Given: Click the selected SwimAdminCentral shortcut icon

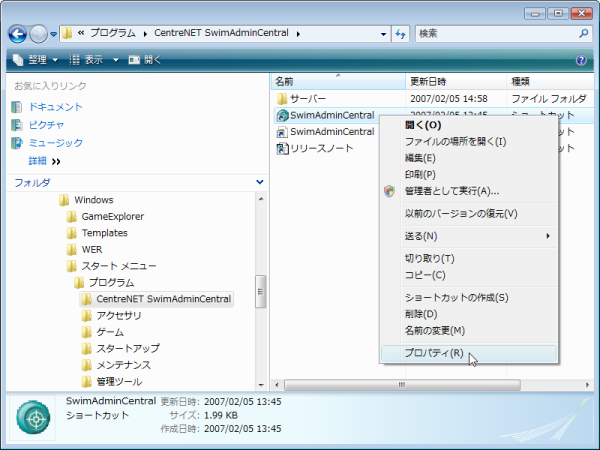Looking at the screenshot, I should pyautogui.click(x=282, y=115).
